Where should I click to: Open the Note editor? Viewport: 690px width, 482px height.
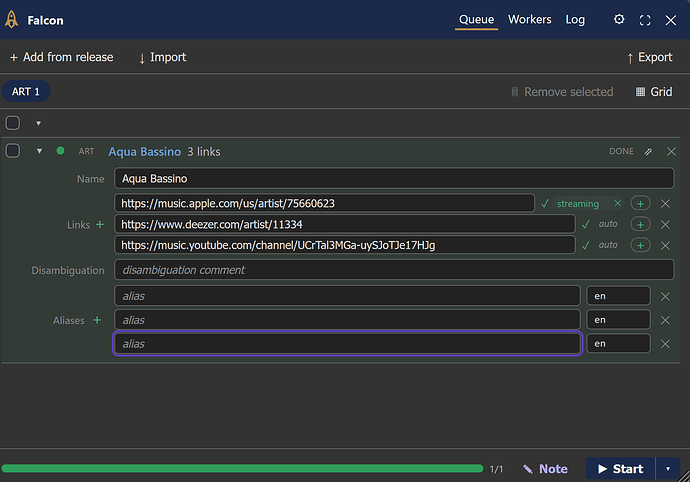click(545, 469)
